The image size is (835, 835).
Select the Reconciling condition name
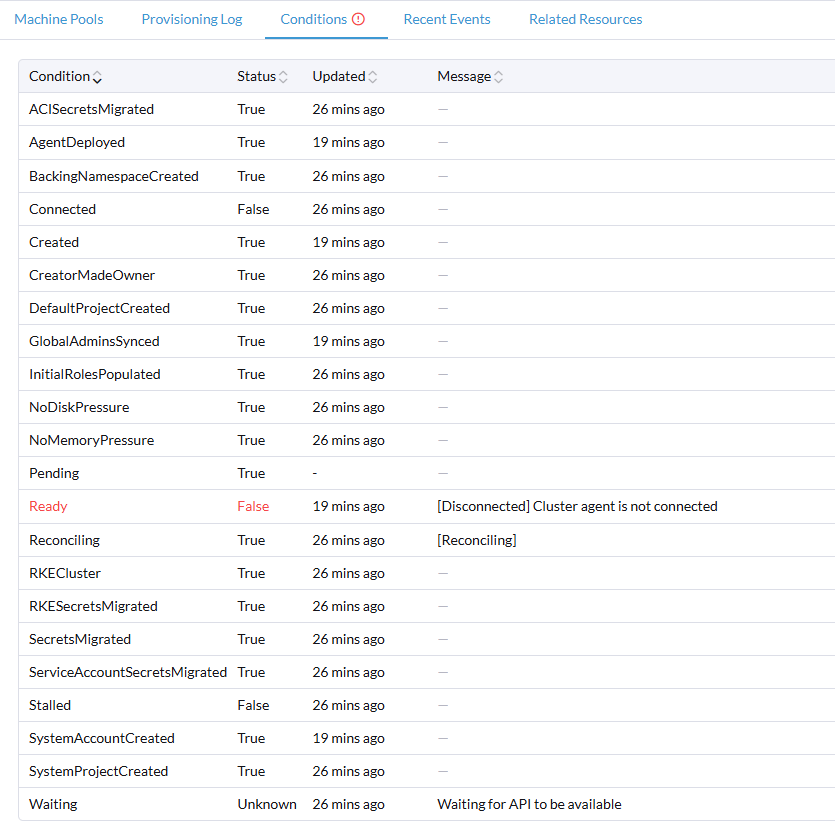(64, 541)
